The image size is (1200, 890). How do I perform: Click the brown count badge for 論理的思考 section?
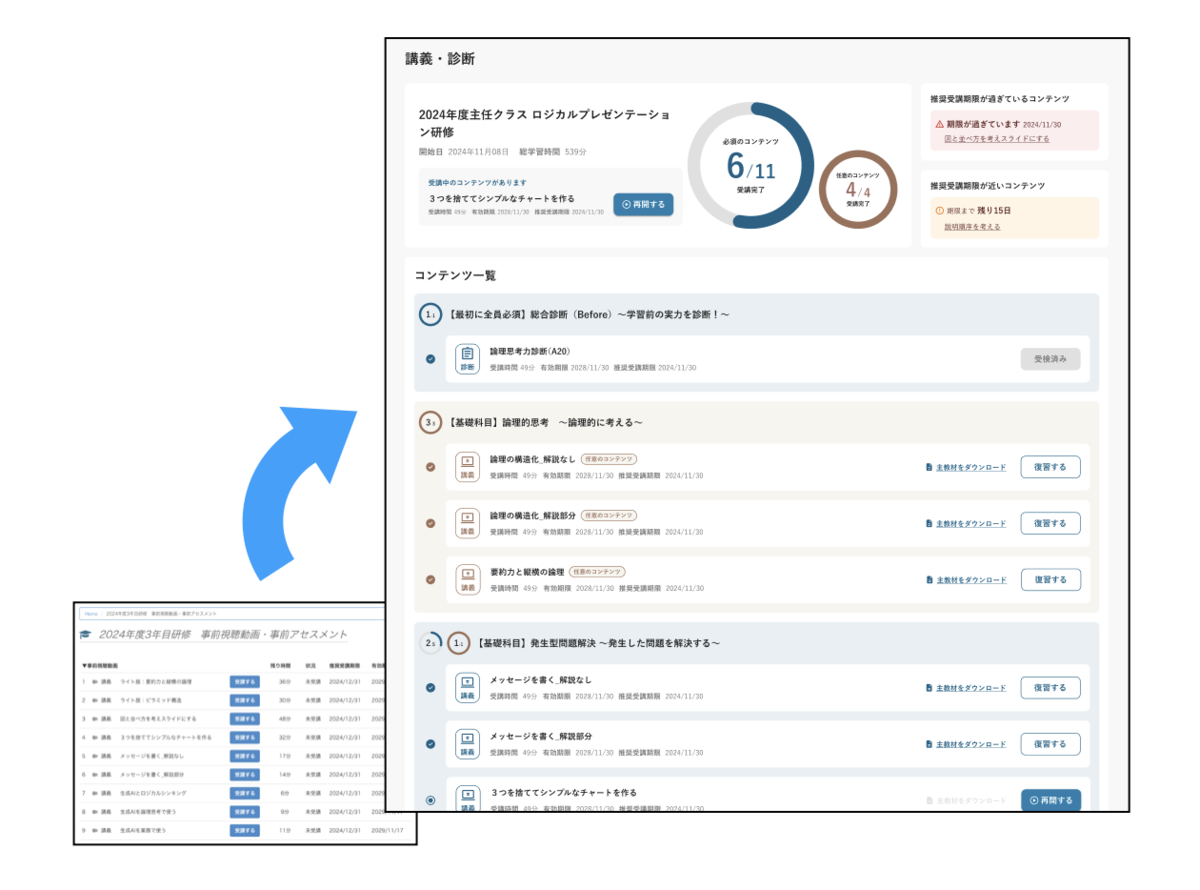431,423
